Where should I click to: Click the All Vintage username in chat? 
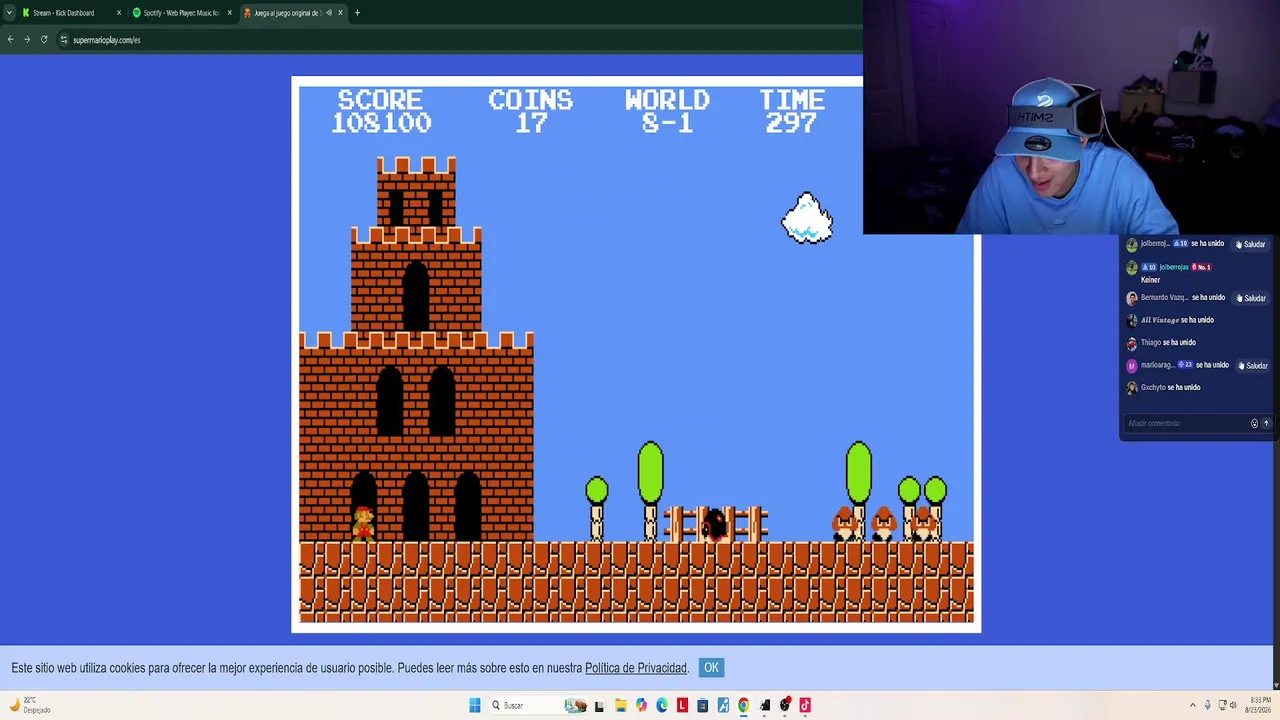(x=1160, y=320)
